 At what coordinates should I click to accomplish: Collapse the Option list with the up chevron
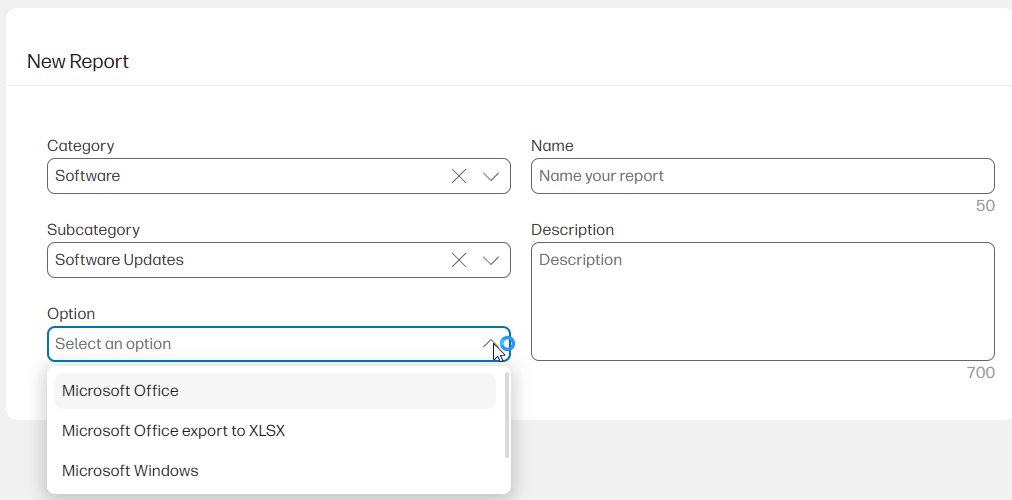[490, 345]
